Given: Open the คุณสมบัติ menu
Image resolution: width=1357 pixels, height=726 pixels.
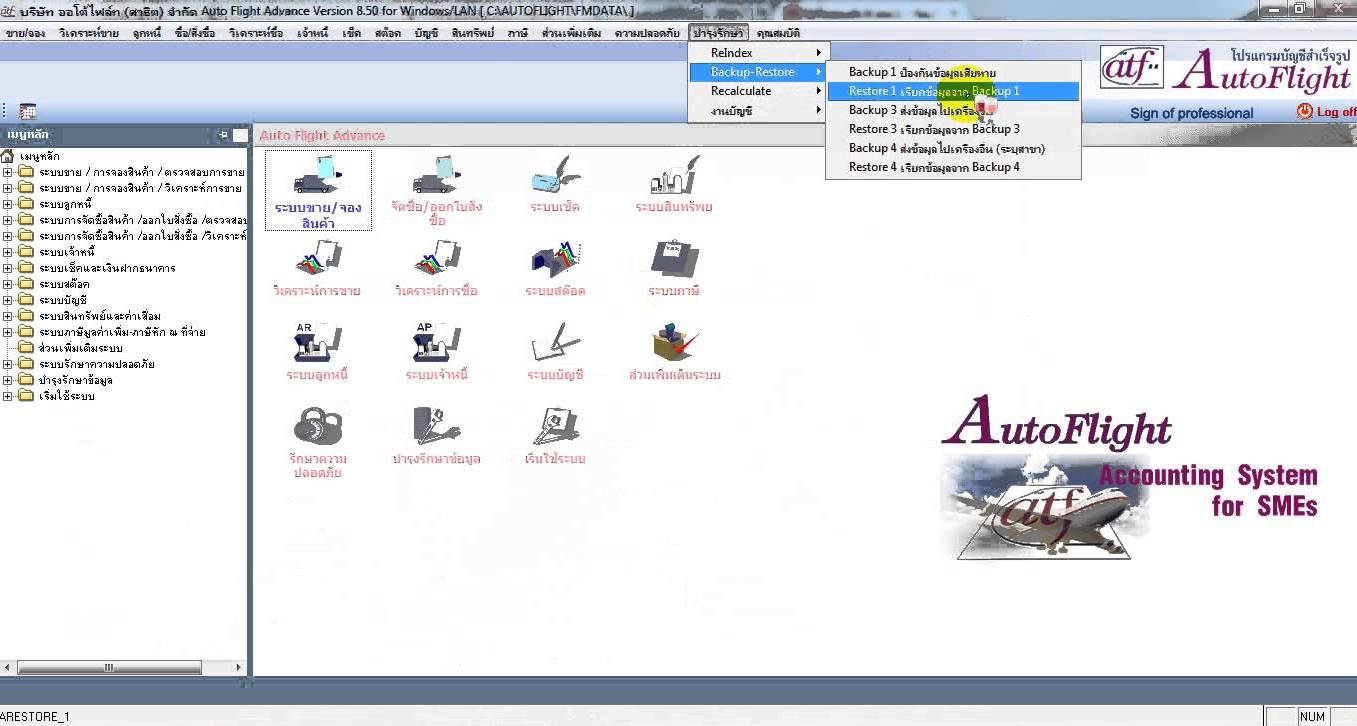Looking at the screenshot, I should [x=779, y=33].
